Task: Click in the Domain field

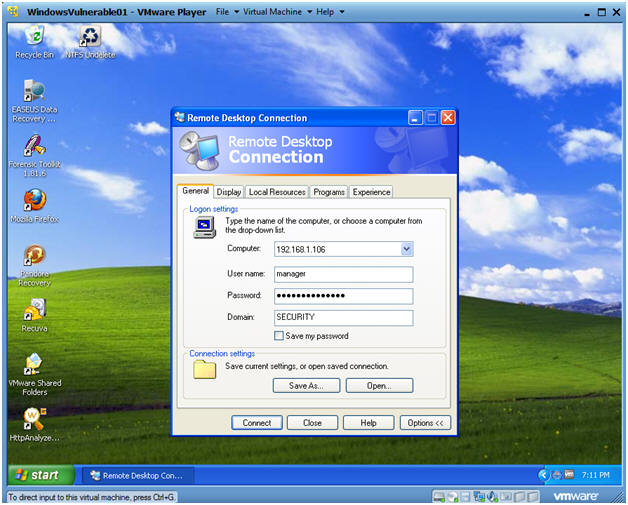Action: [344, 318]
